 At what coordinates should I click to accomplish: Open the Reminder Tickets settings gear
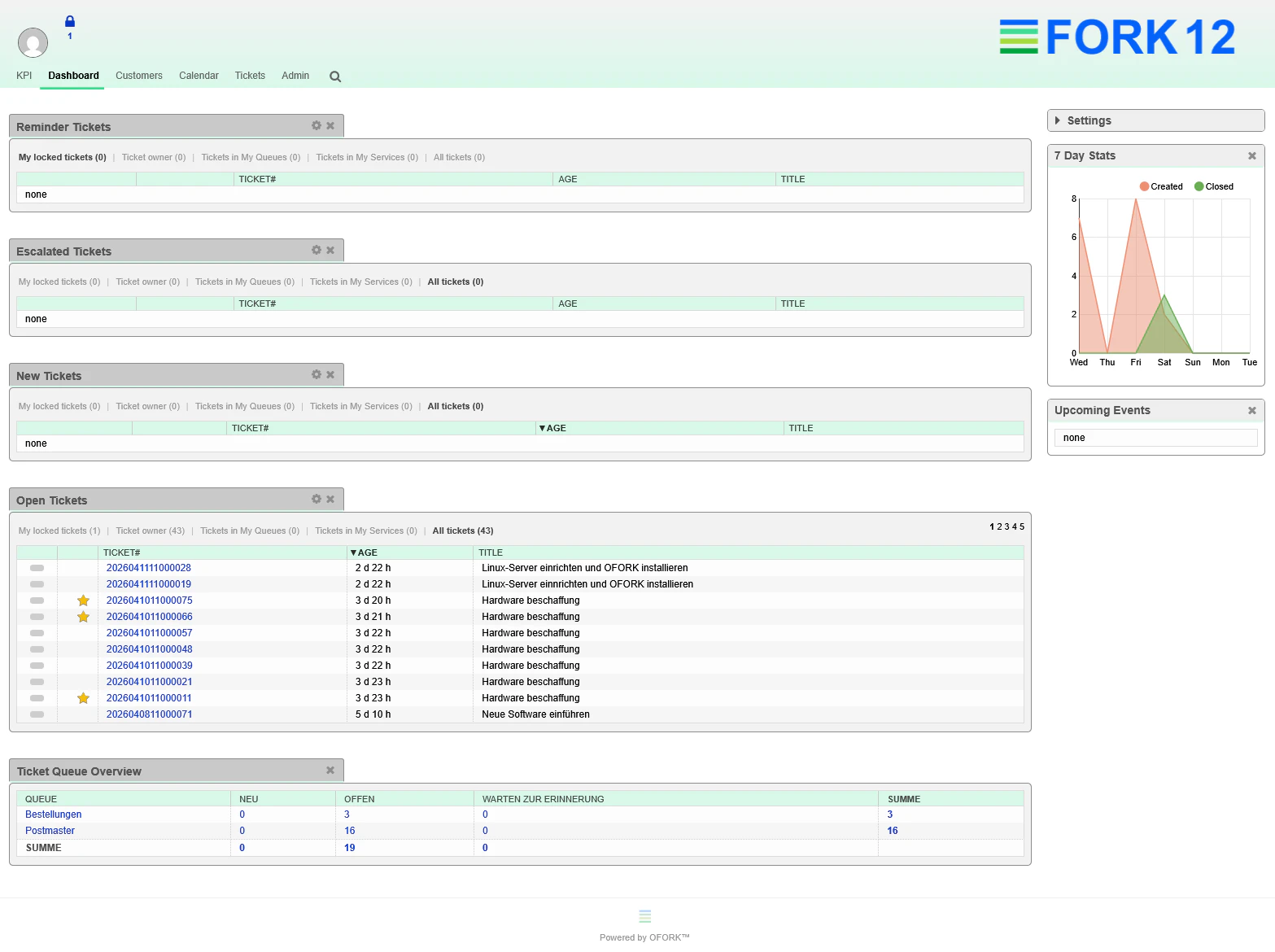click(316, 125)
